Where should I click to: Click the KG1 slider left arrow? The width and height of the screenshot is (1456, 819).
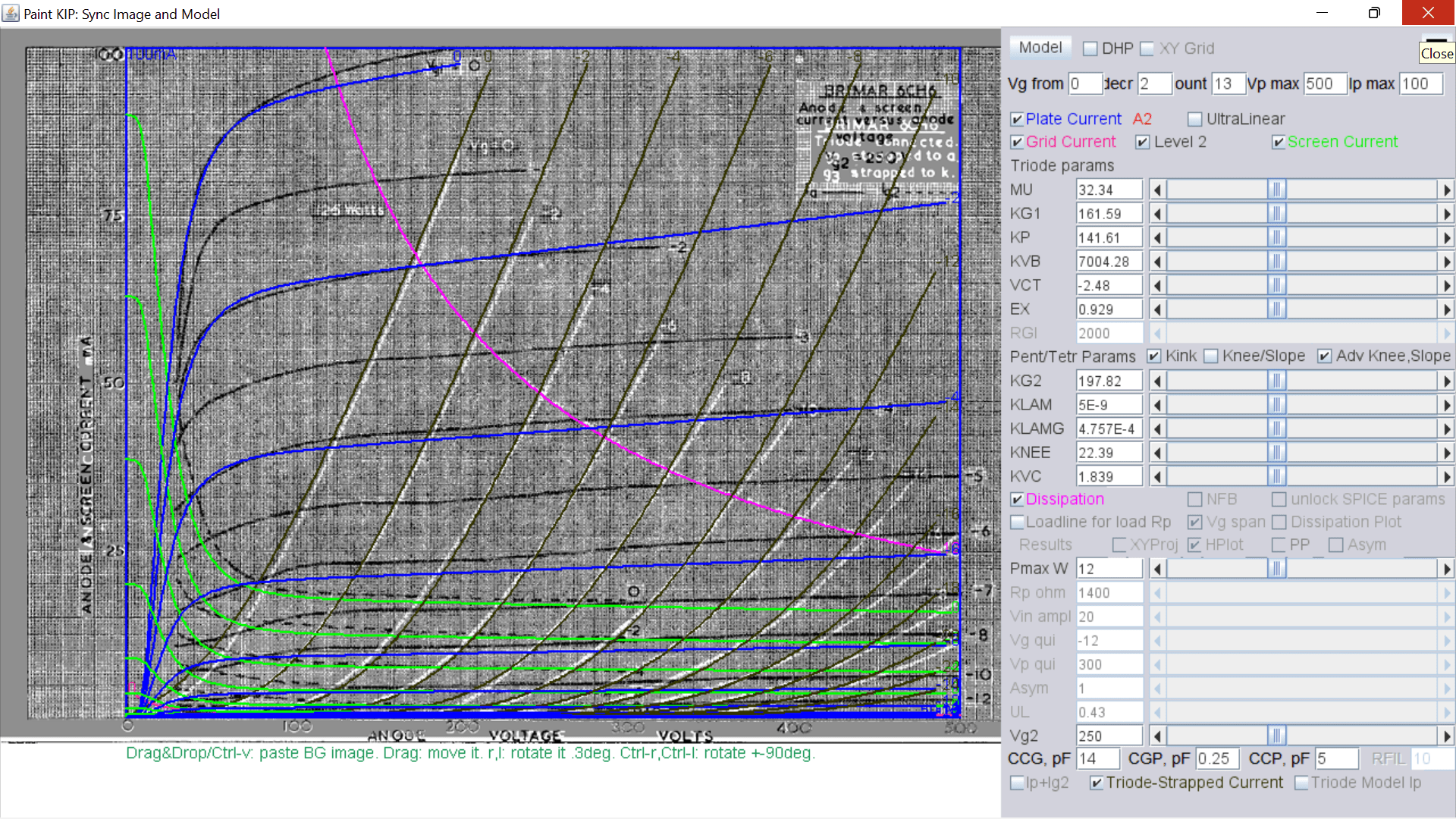[1157, 214]
